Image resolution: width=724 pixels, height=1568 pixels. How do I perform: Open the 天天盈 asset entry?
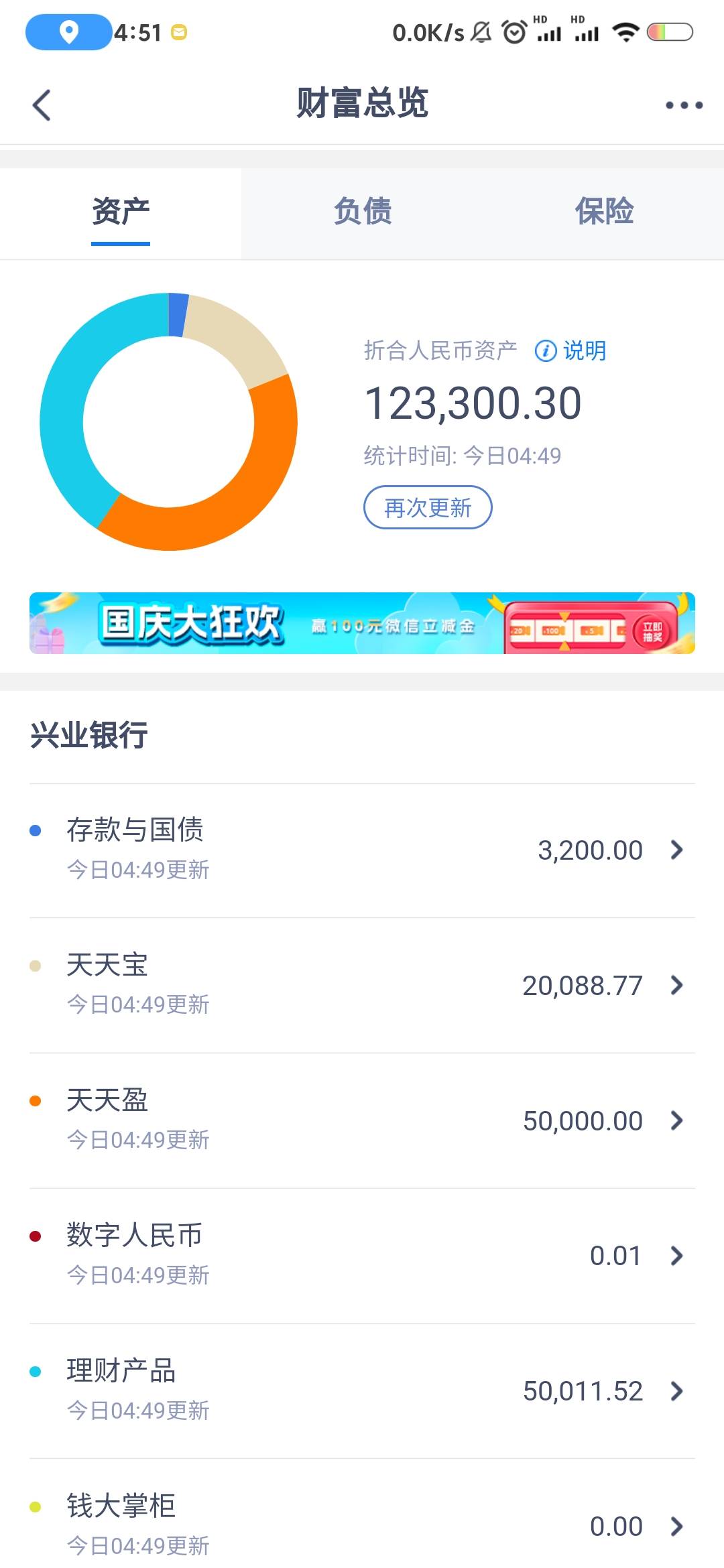[x=362, y=1120]
